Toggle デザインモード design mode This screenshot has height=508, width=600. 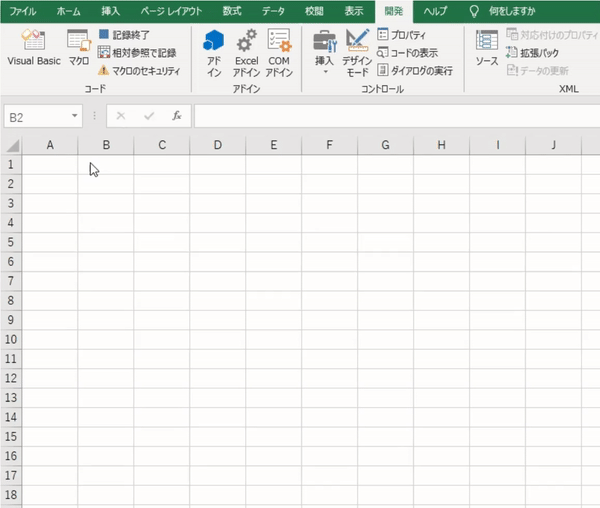[x=357, y=53]
